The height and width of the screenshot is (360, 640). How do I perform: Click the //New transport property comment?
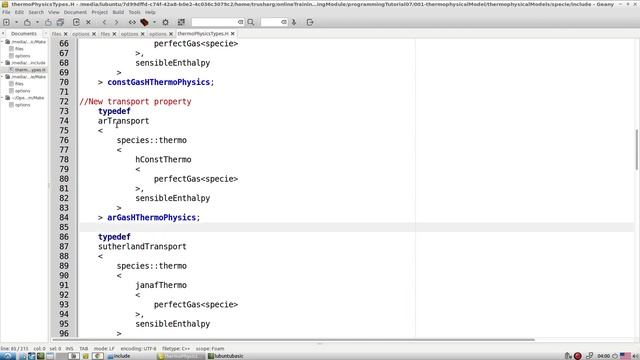[135, 102]
